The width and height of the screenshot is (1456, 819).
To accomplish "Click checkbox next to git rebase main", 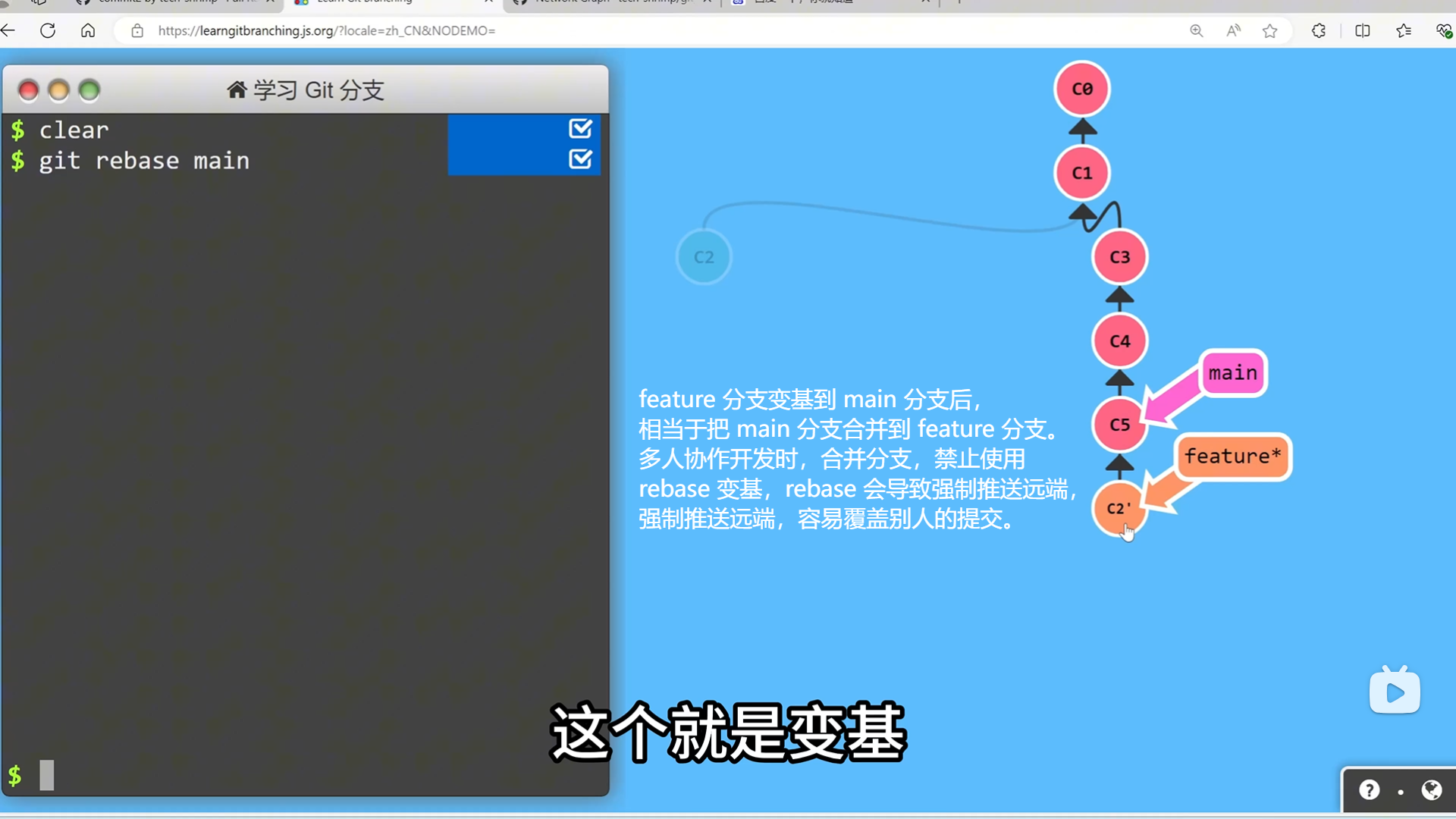I will pyautogui.click(x=580, y=159).
